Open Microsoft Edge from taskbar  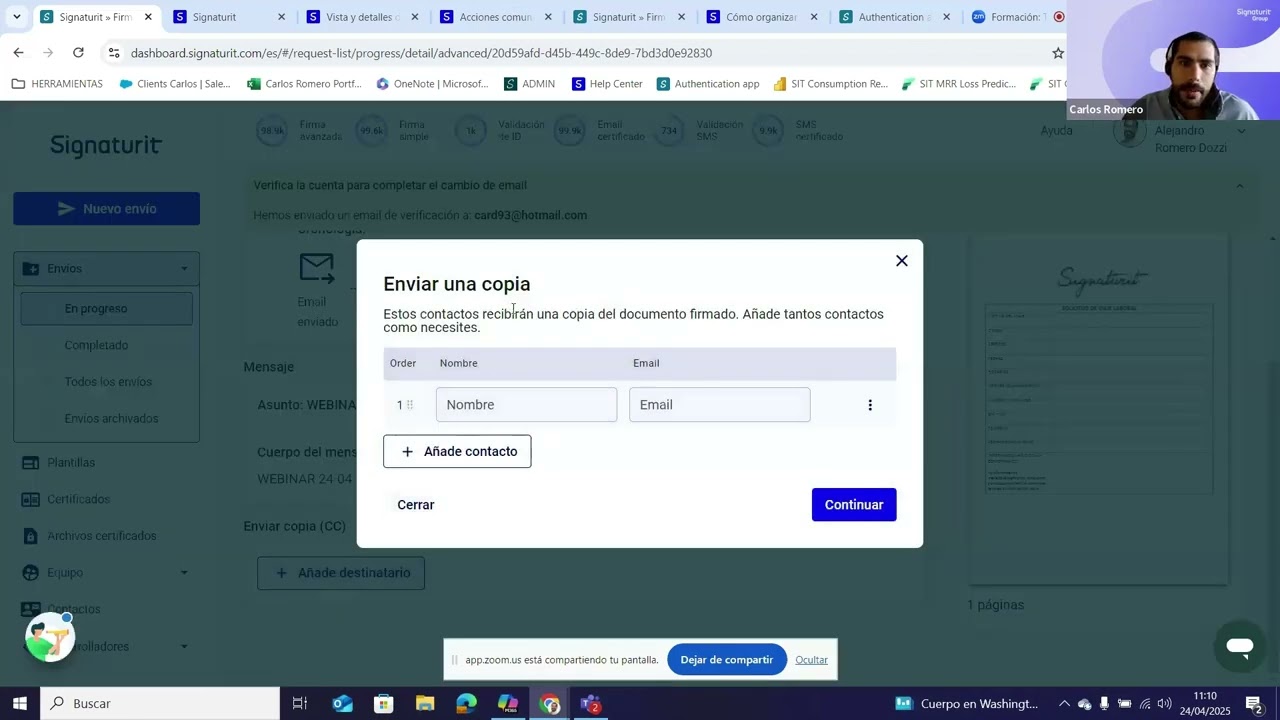(467, 703)
